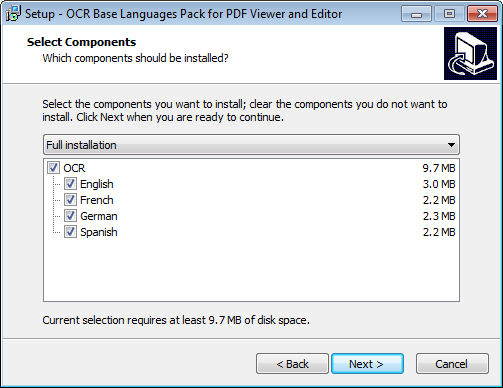Click the computer installer graphic in the header
The height and width of the screenshot is (388, 503).
click(470, 54)
